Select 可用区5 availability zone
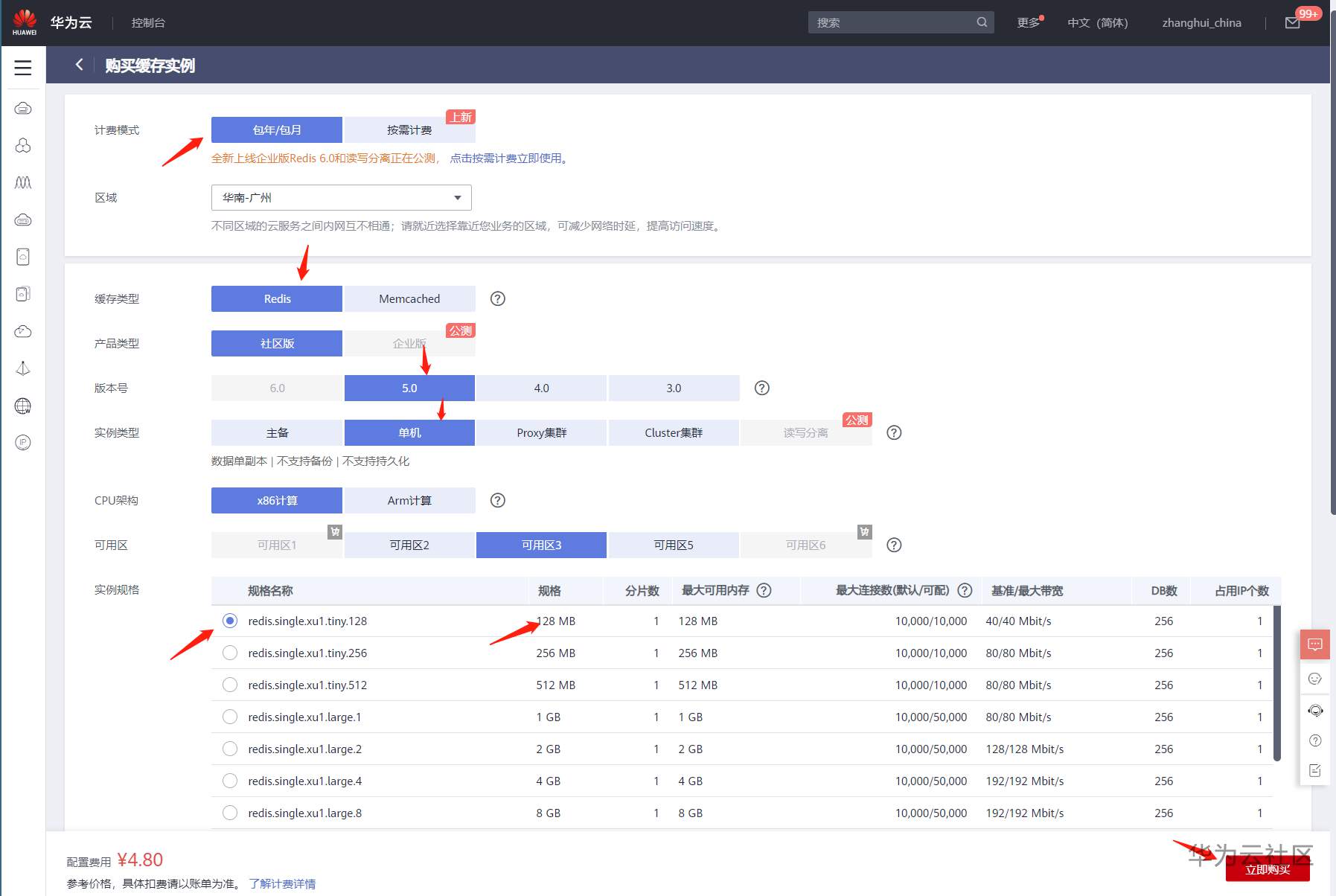This screenshot has width=1336, height=896. click(674, 545)
